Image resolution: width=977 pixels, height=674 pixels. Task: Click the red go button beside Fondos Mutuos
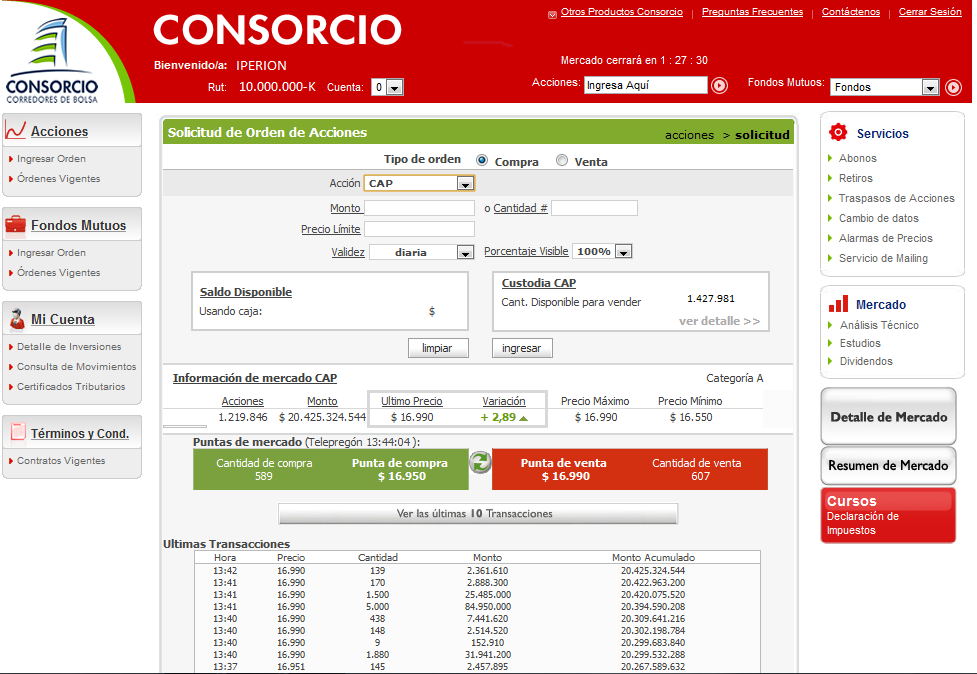point(953,87)
